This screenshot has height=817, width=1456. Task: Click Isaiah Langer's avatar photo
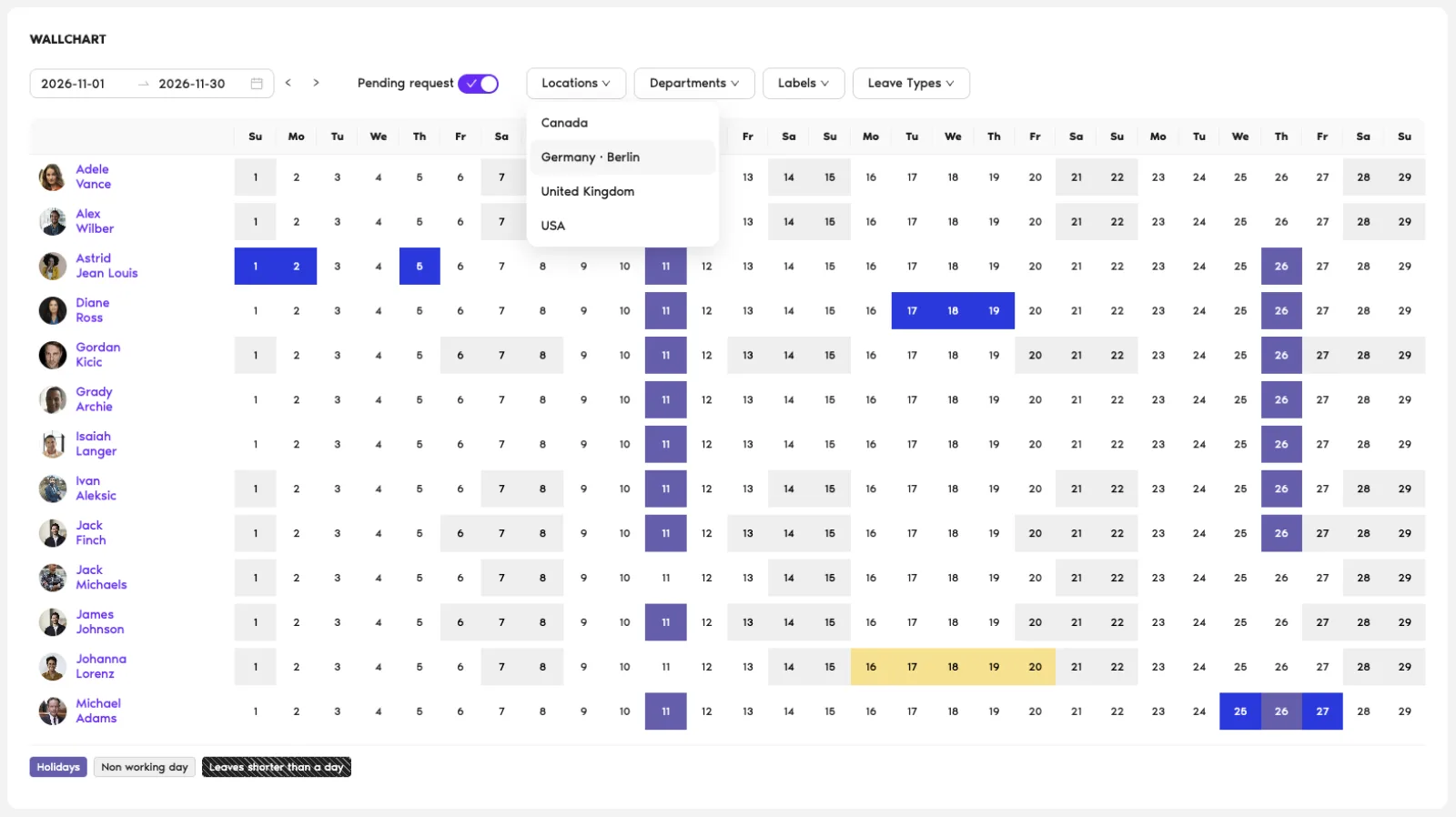pyautogui.click(x=53, y=444)
